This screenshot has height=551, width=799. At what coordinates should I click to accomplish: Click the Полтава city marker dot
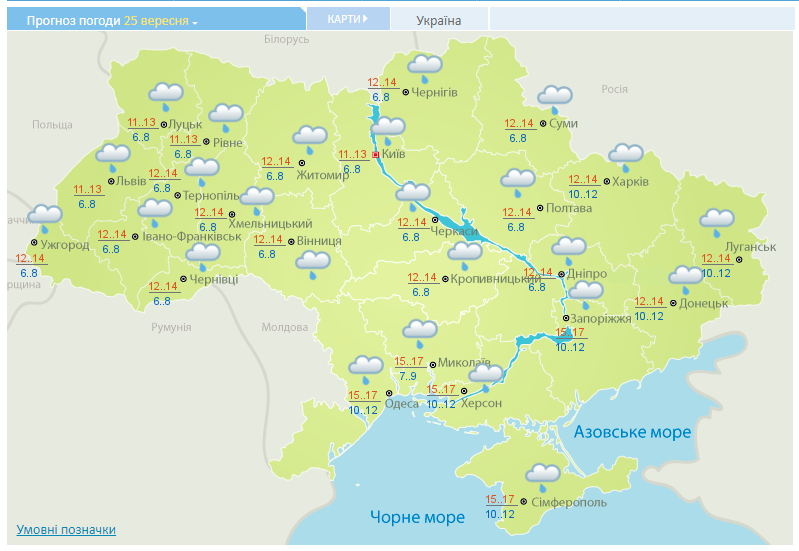[540, 208]
